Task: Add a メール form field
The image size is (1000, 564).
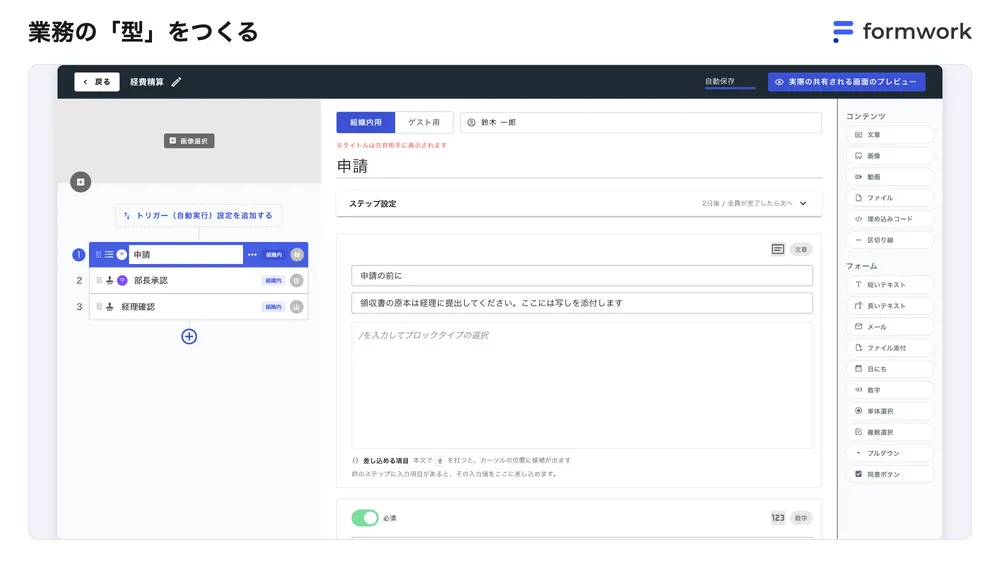Action: [x=890, y=327]
